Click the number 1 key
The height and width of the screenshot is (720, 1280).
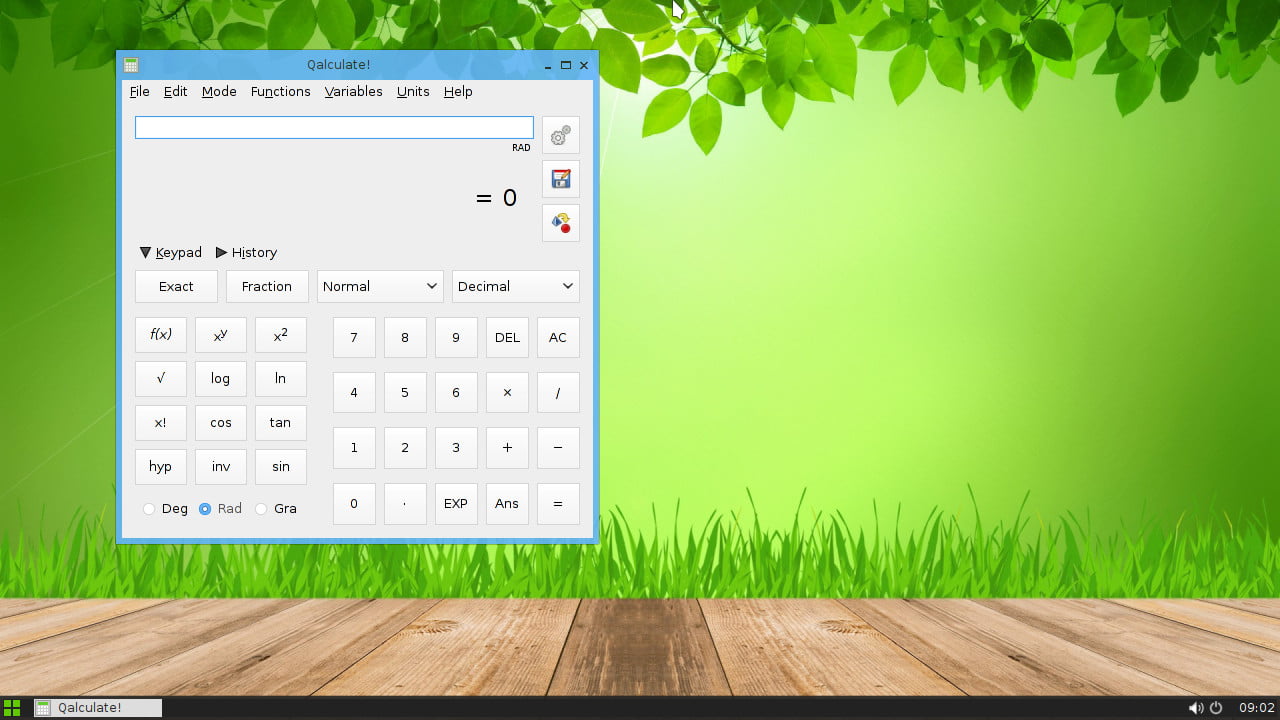[354, 448]
